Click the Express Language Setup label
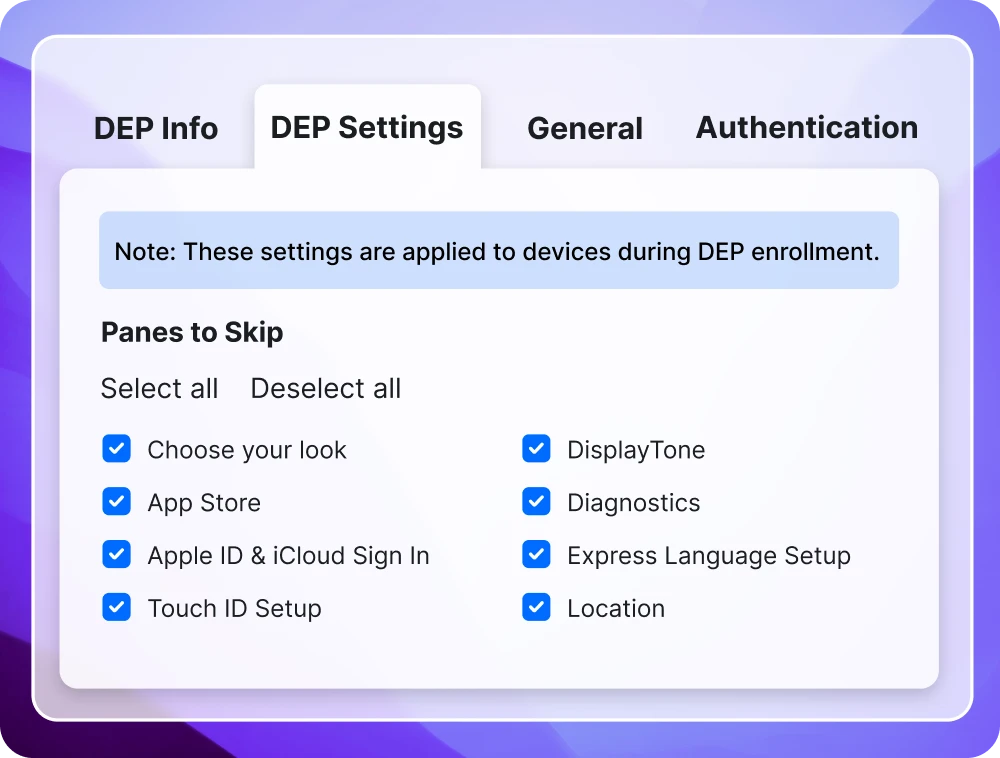 point(709,556)
